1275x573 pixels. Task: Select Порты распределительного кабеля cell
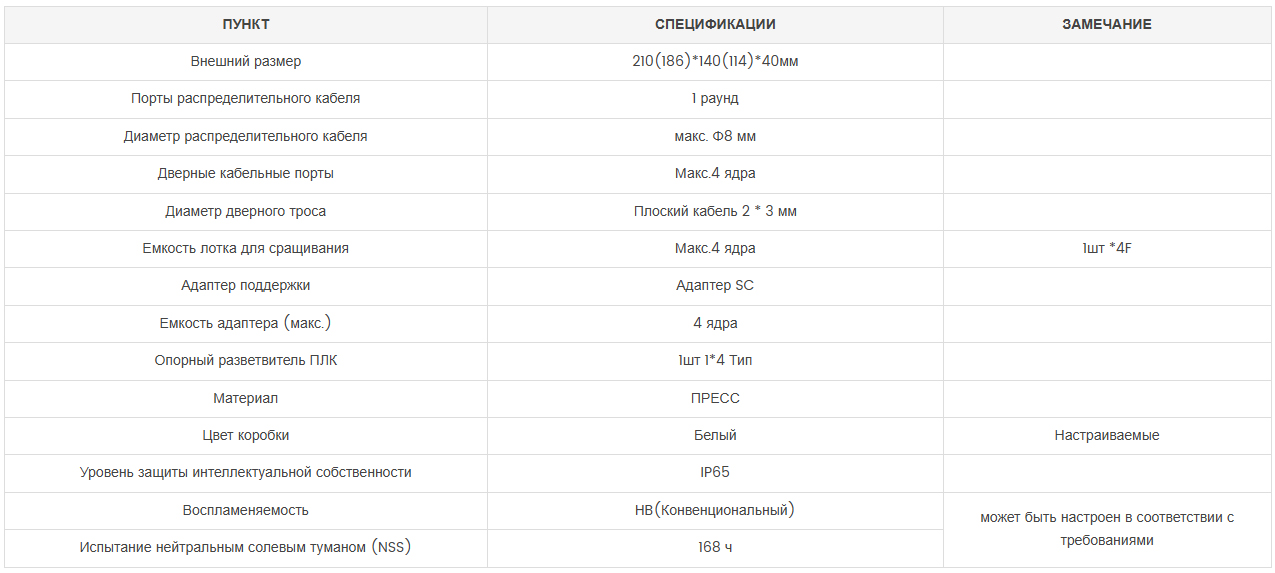[246, 98]
